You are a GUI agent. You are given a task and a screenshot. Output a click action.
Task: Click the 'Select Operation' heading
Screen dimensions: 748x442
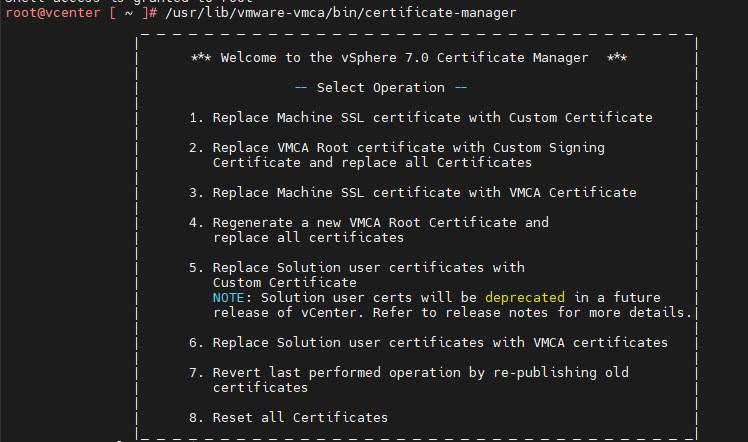tap(381, 88)
